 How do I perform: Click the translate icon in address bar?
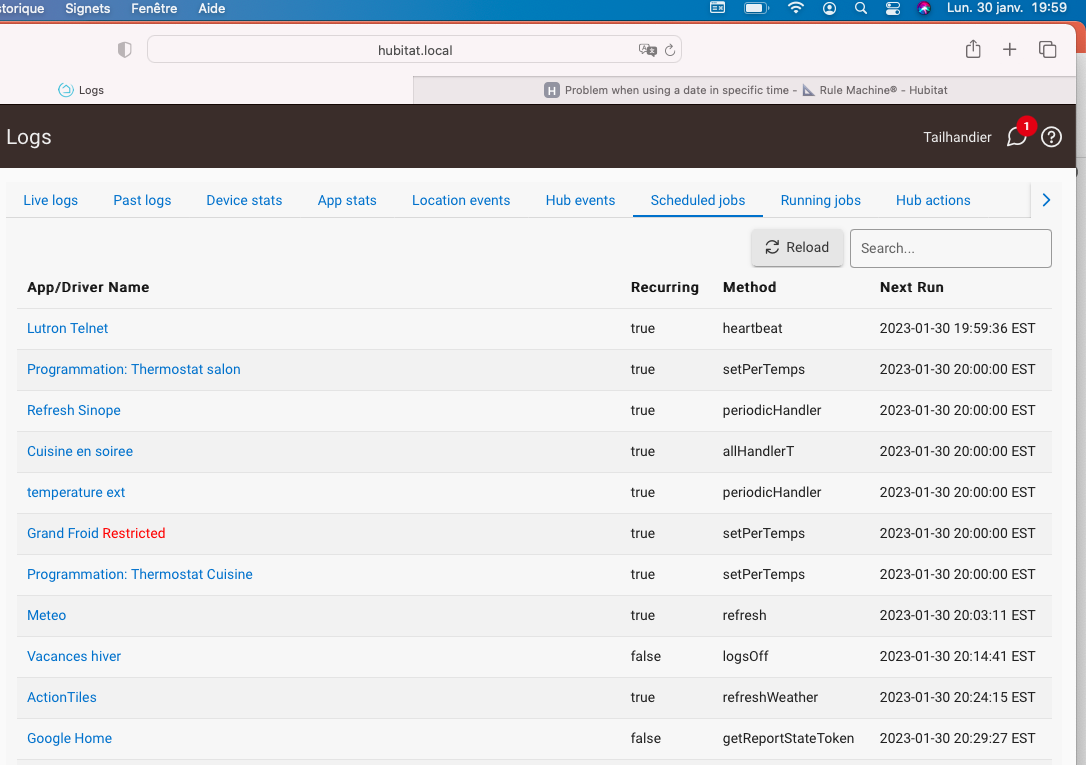pos(647,50)
